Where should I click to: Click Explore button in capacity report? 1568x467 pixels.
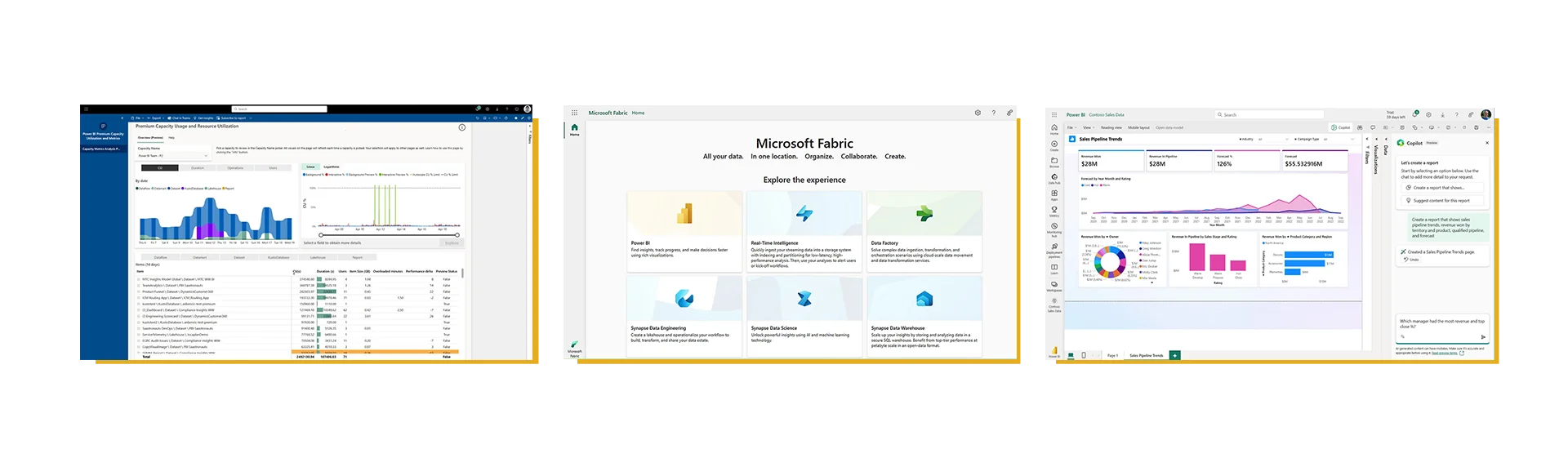point(452,242)
